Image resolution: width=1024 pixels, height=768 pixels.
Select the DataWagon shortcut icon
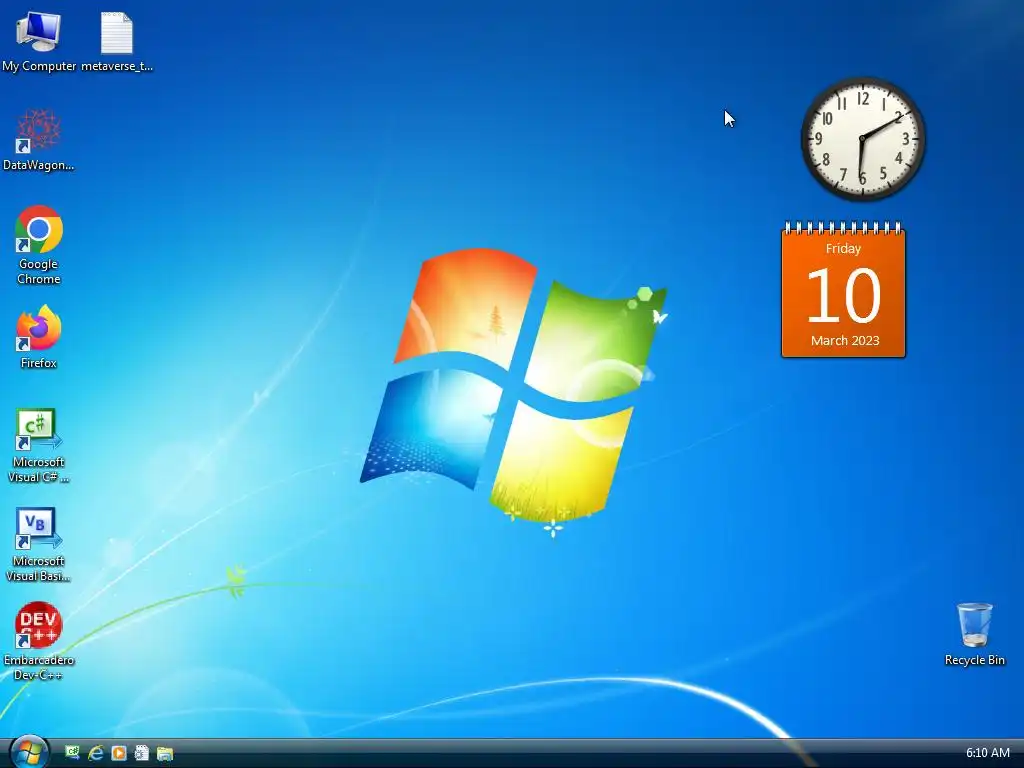click(x=39, y=140)
